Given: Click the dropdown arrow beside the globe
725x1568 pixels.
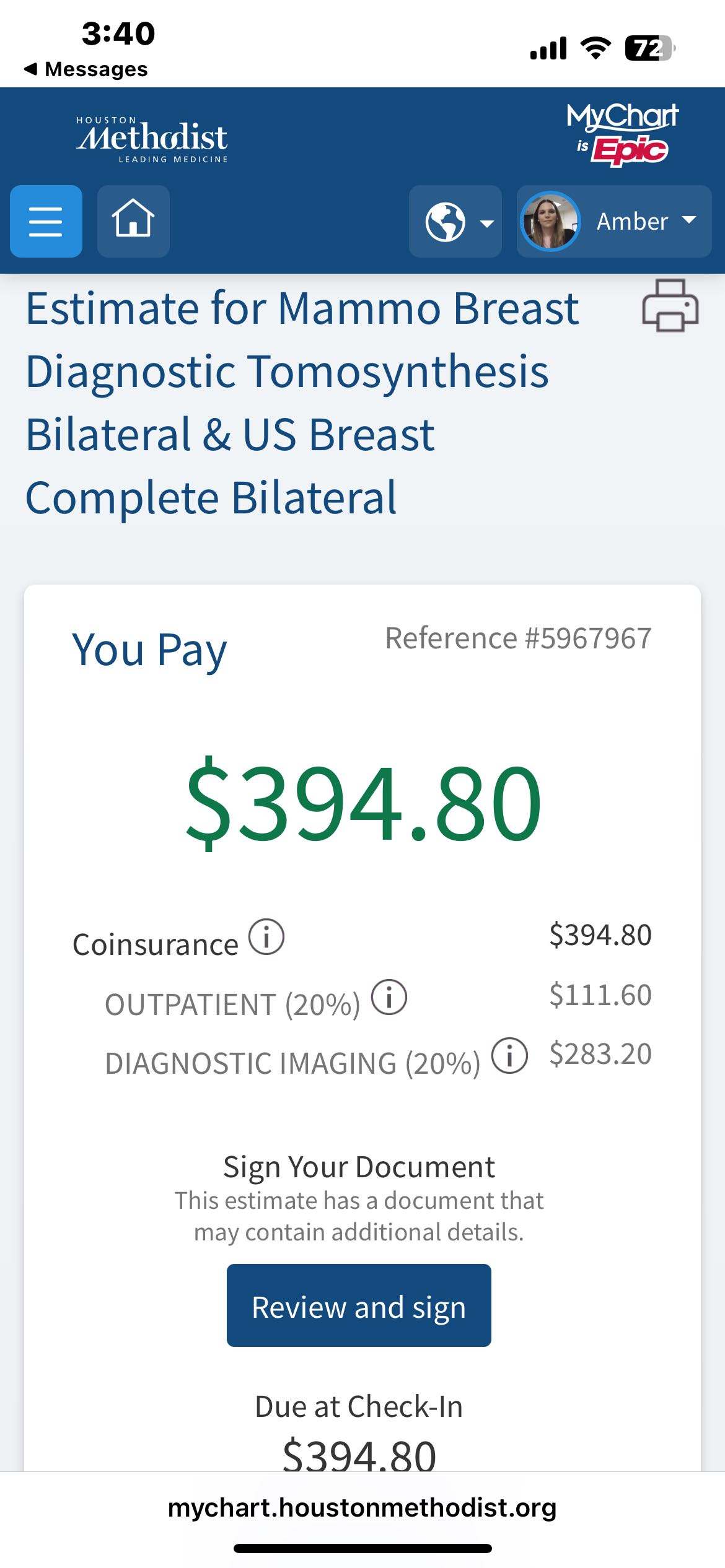Looking at the screenshot, I should click(x=488, y=223).
